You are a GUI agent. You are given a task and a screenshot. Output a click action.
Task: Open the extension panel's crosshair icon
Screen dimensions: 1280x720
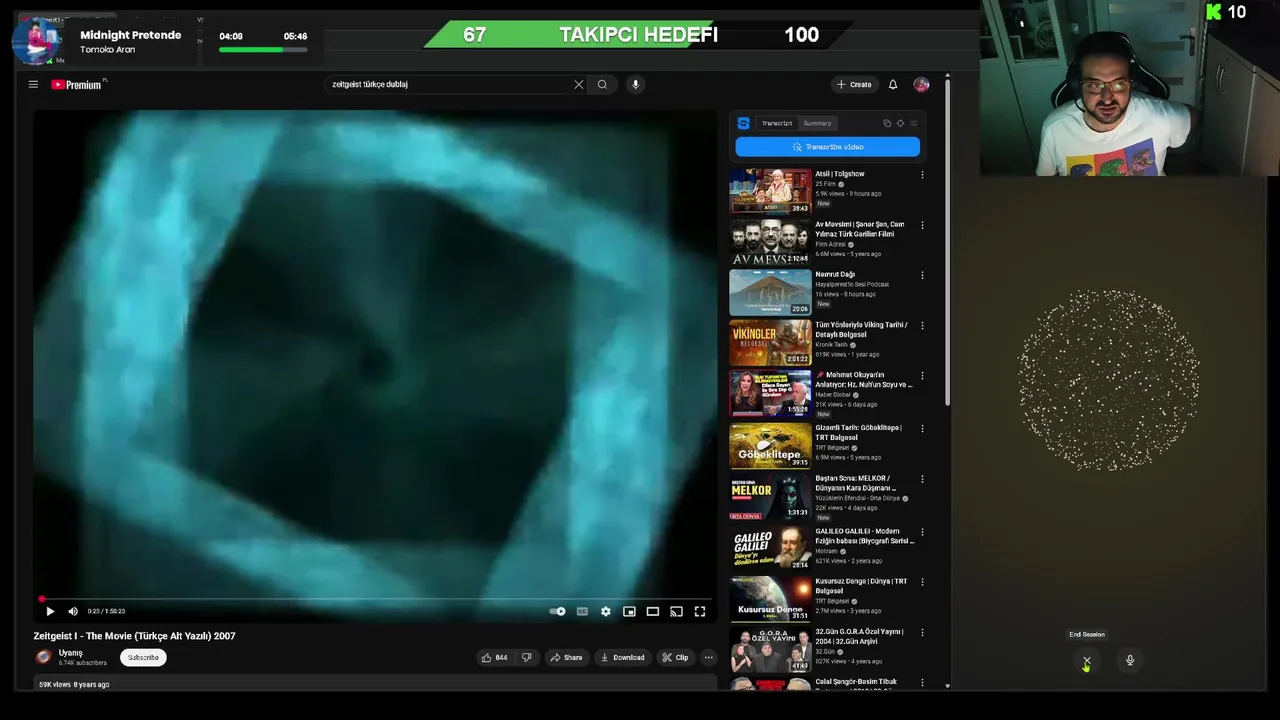tap(900, 123)
